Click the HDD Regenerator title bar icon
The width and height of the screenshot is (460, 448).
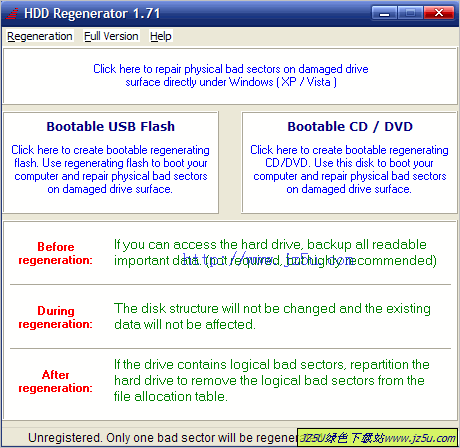(x=12, y=14)
